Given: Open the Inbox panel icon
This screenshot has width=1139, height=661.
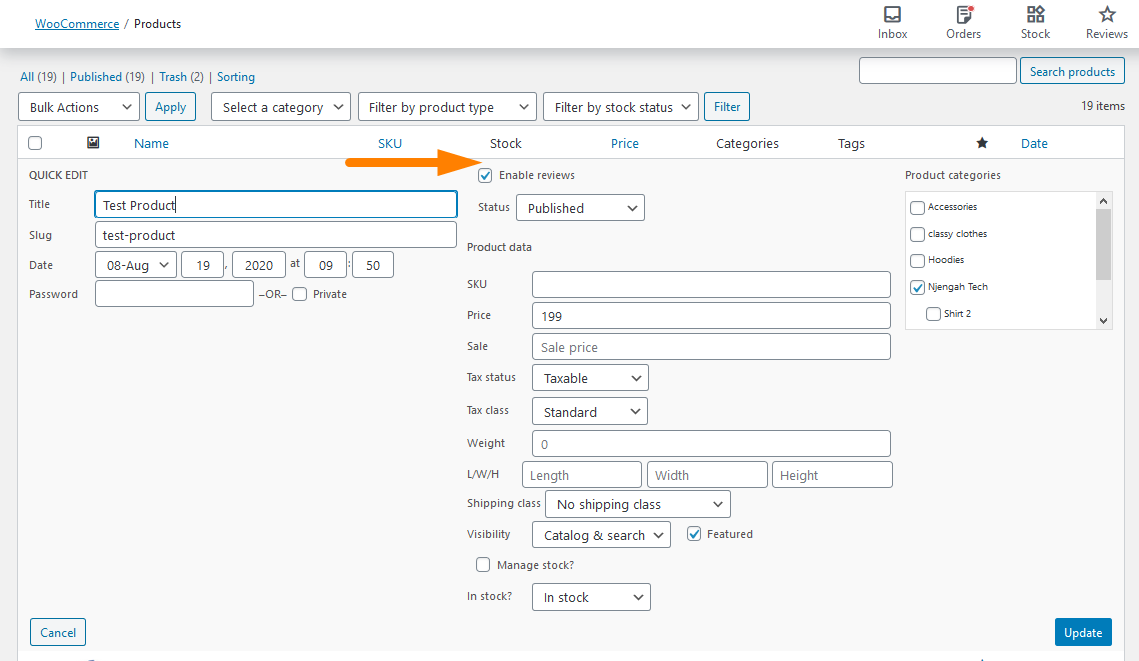Looking at the screenshot, I should [892, 15].
